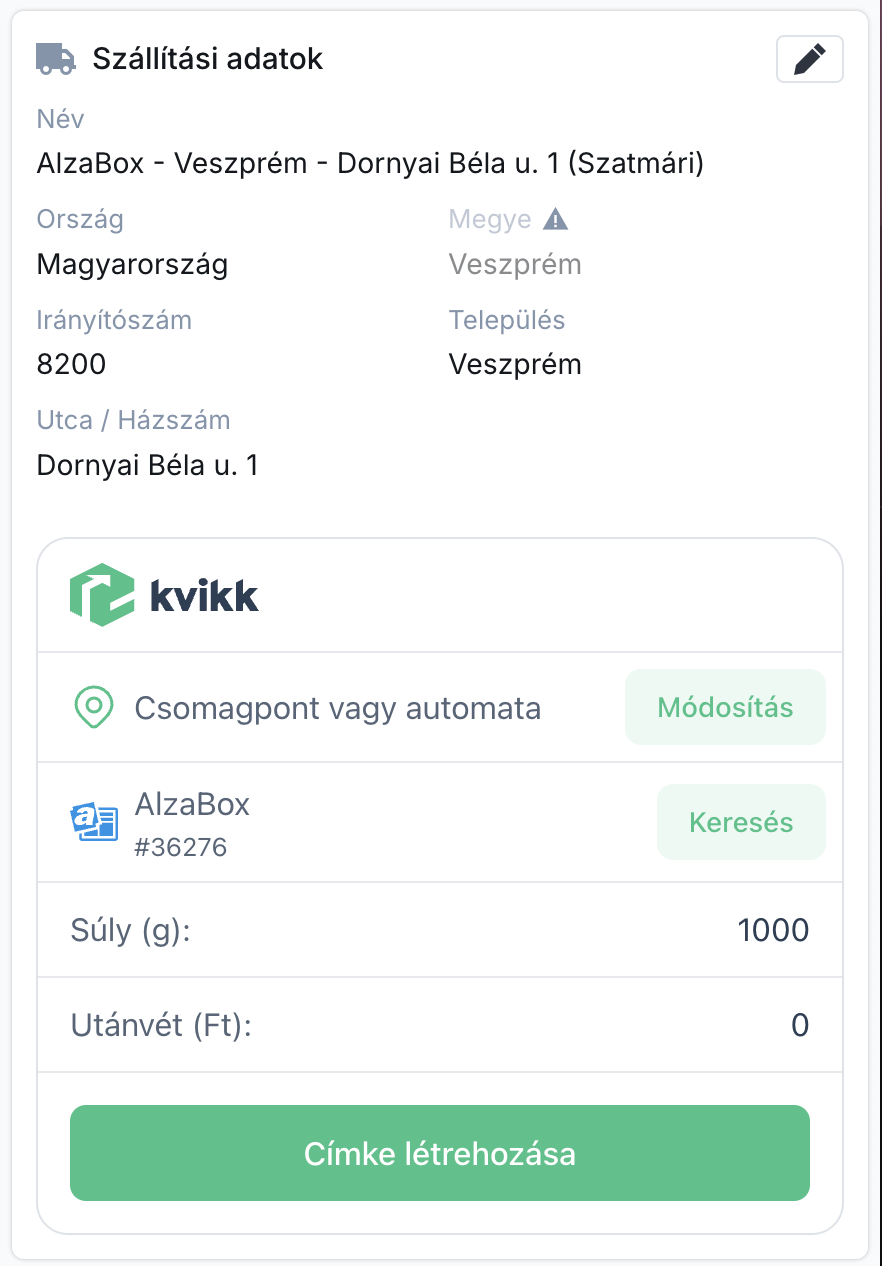Click the Település value Veszprém
Viewport: 882px width, 1266px height.
[x=514, y=364]
